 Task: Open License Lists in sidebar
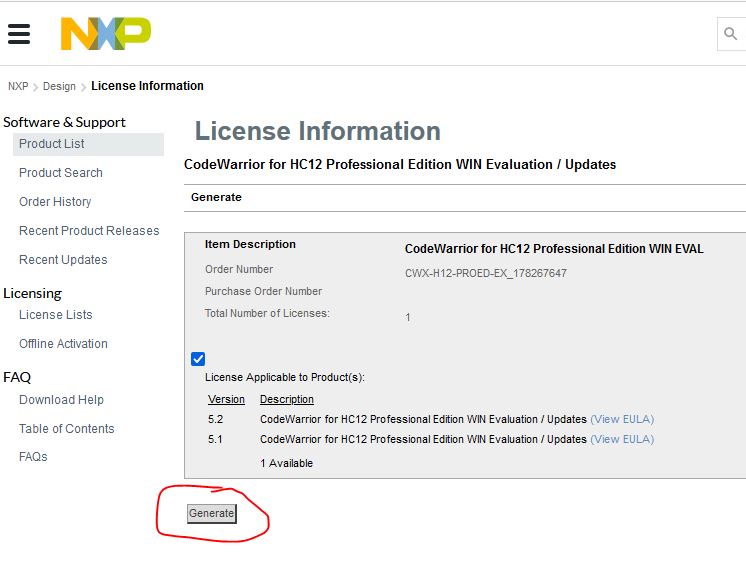click(56, 314)
